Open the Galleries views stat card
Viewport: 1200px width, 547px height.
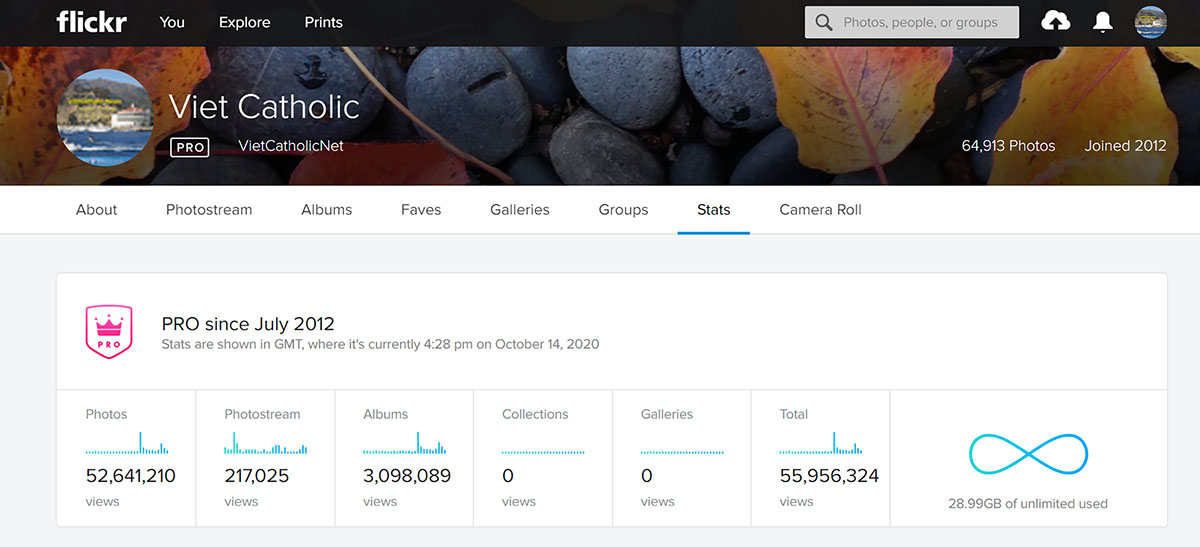(682, 458)
